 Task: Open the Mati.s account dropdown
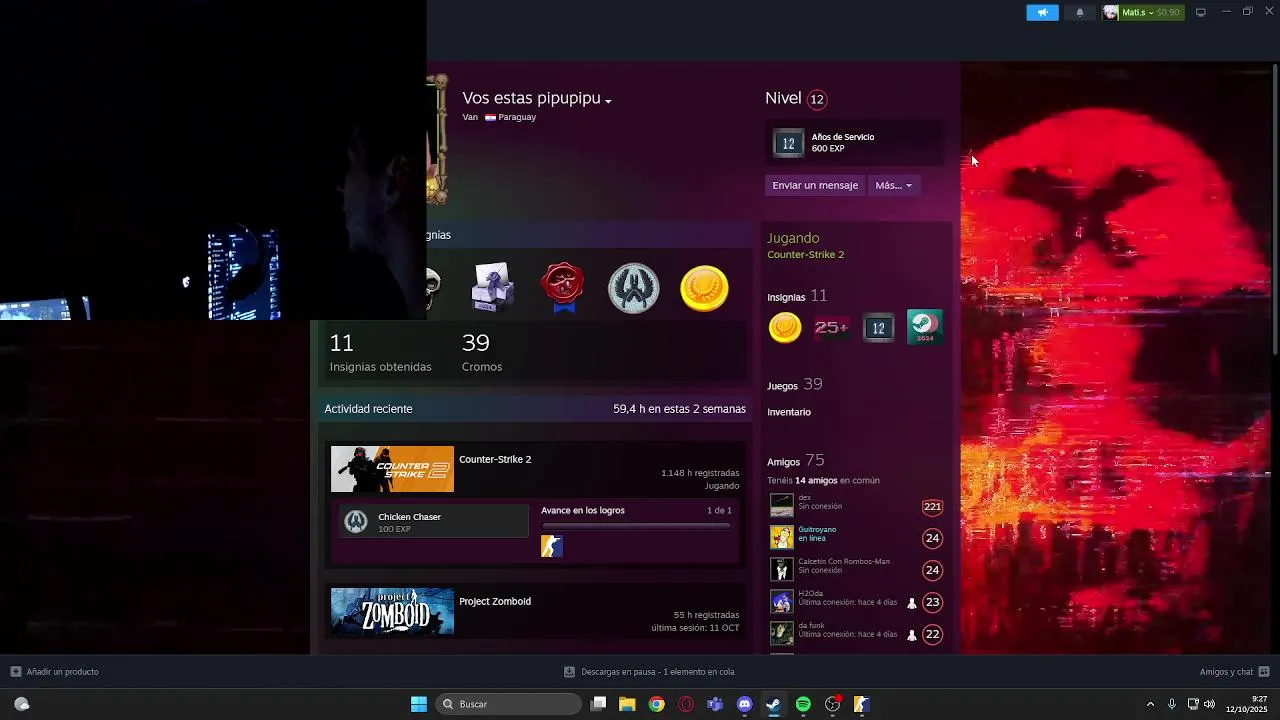coord(1142,12)
